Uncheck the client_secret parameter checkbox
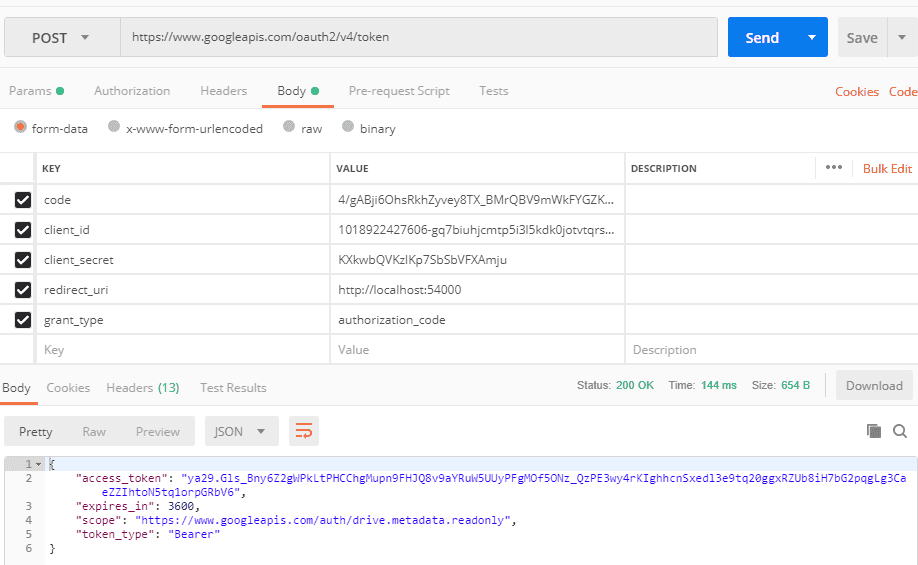 click(23, 259)
